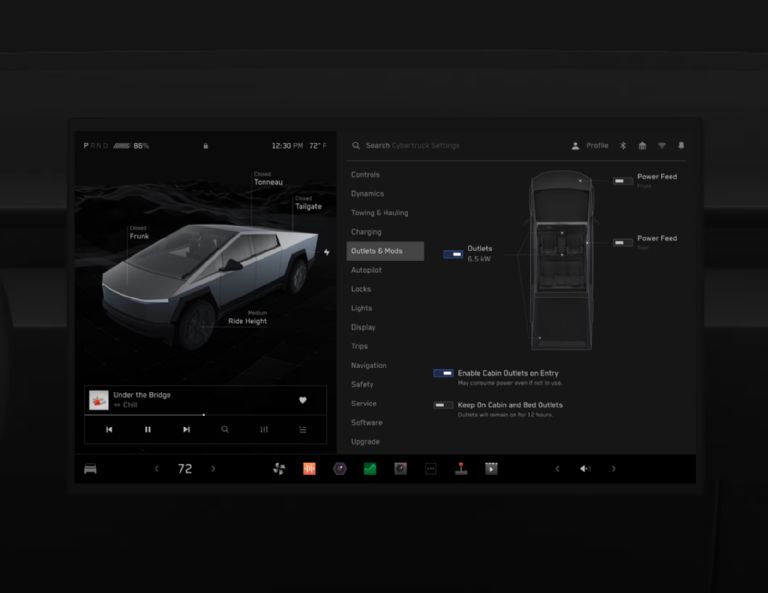Tap the Ride Height label
The width and height of the screenshot is (768, 593).
247,321
